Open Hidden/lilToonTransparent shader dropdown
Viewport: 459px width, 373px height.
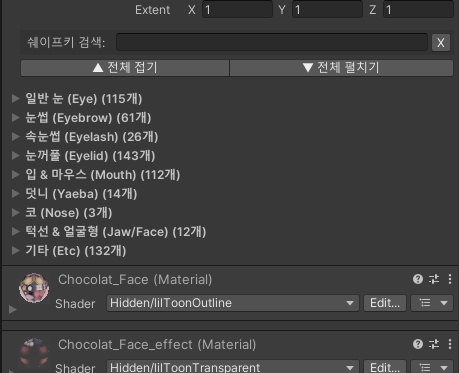pyautogui.click(x=233, y=367)
